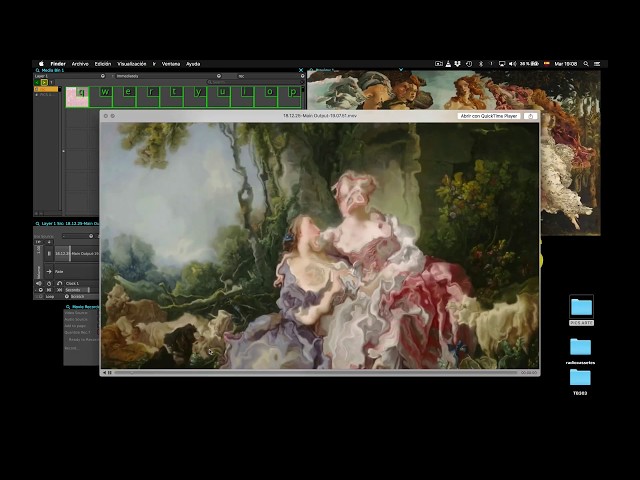Adjust the Main Output clip position slider

click(77, 253)
